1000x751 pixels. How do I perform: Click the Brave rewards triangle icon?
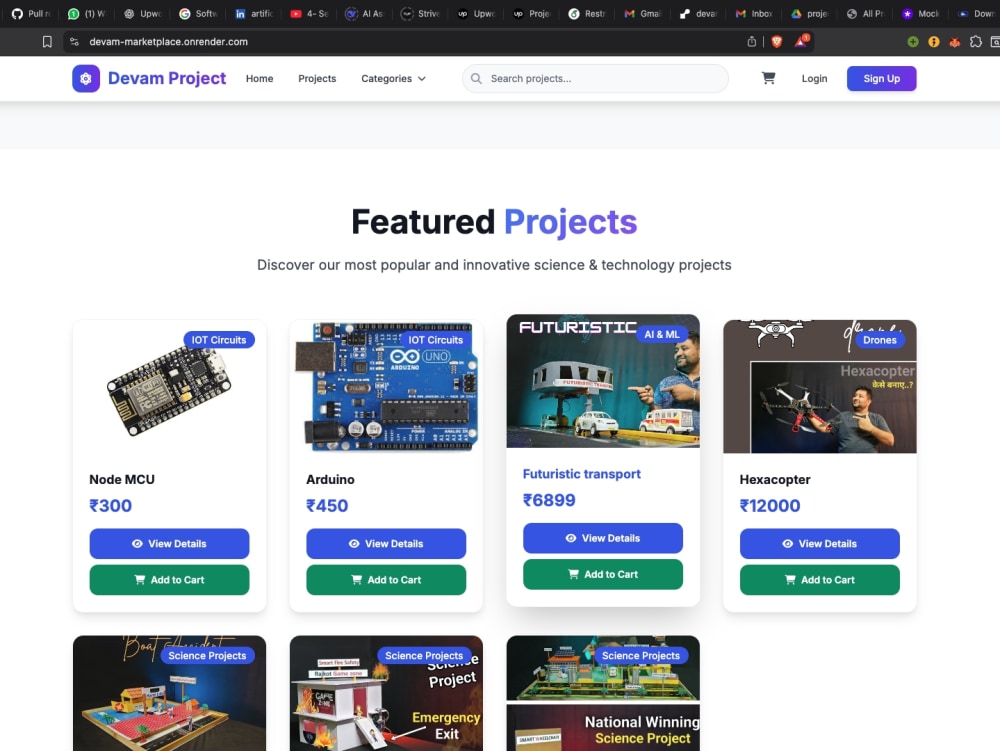801,41
